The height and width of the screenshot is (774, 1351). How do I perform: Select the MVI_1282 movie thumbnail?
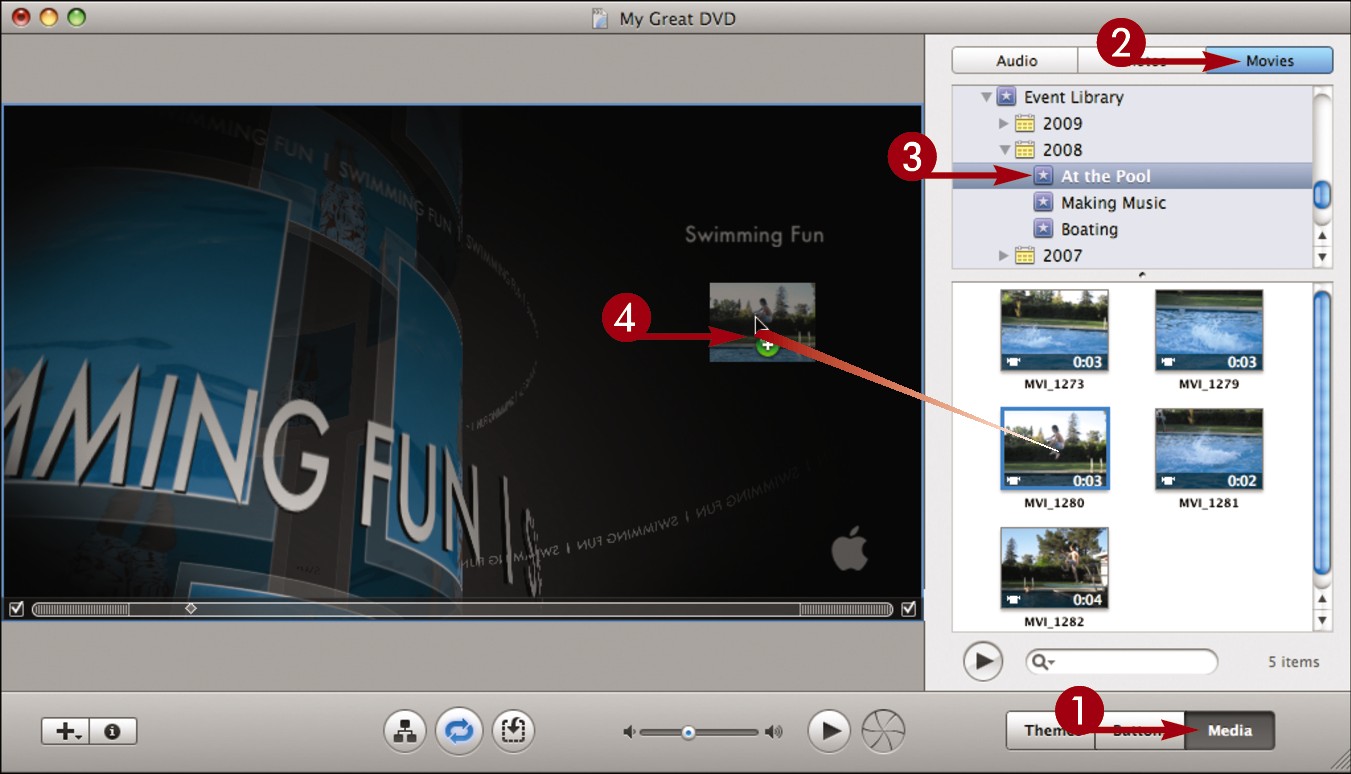1054,568
